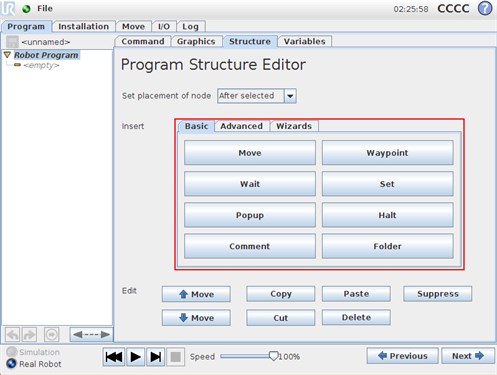The height and width of the screenshot is (375, 497).
Task: Rewind program to the start
Action: coord(114,357)
